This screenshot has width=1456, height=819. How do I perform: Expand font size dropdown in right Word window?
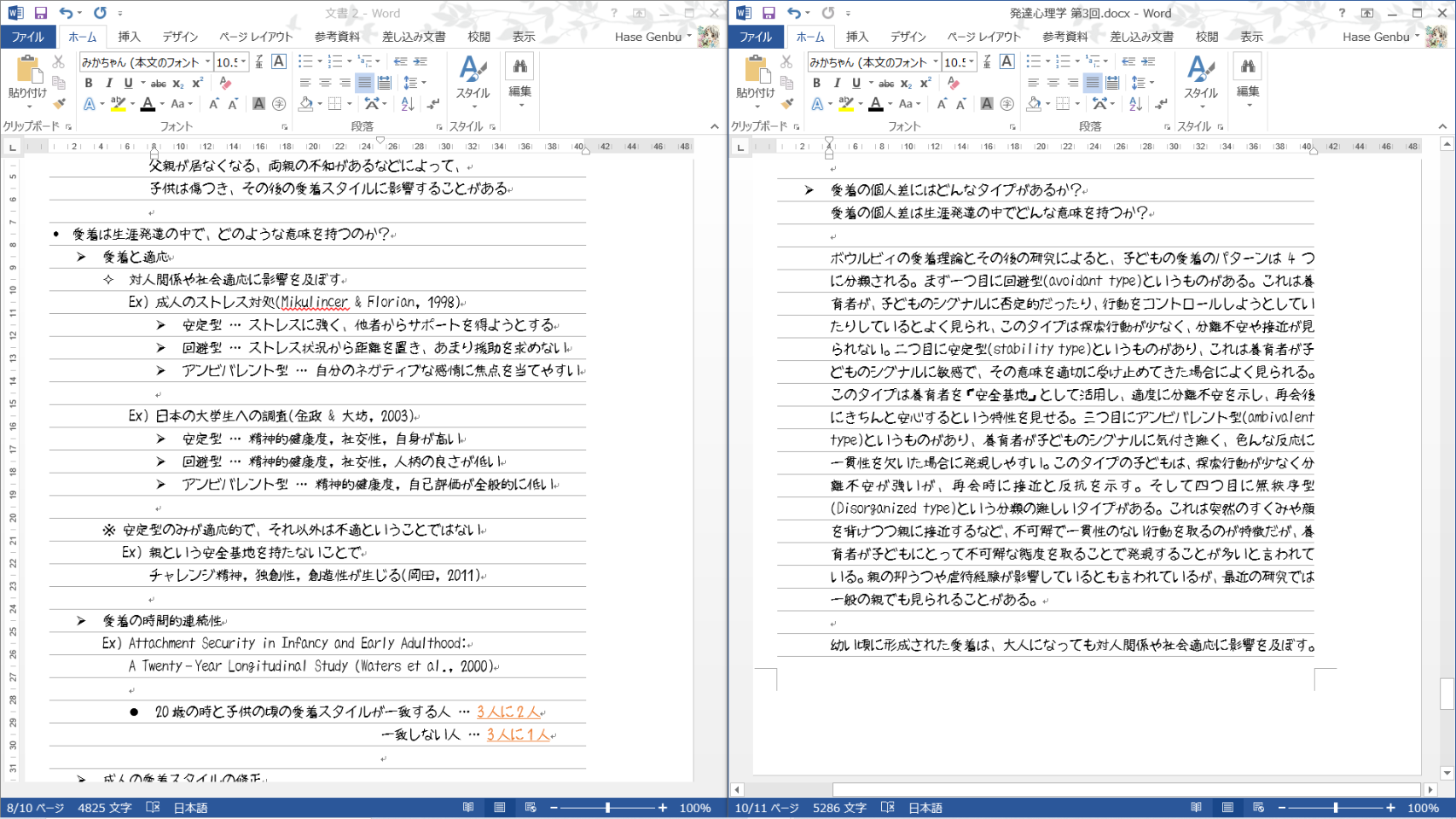click(972, 62)
